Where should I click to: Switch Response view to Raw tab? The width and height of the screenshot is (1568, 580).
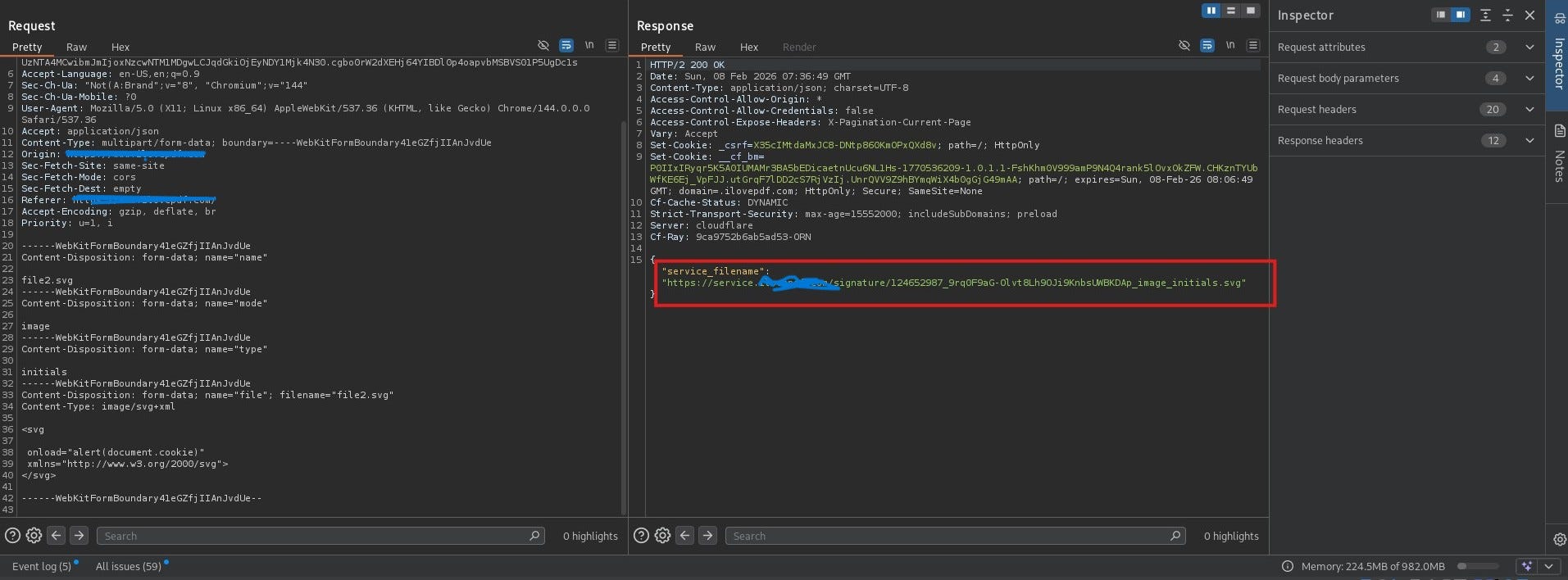point(705,47)
